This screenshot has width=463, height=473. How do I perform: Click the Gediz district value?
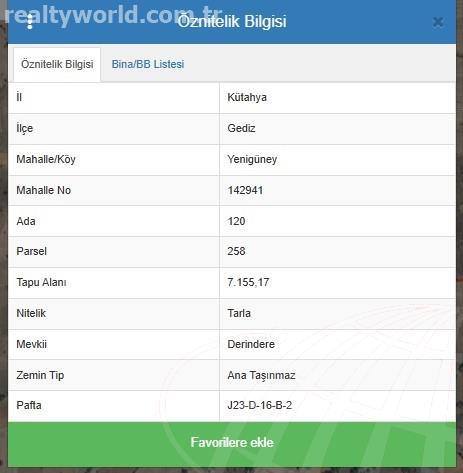tap(241, 128)
